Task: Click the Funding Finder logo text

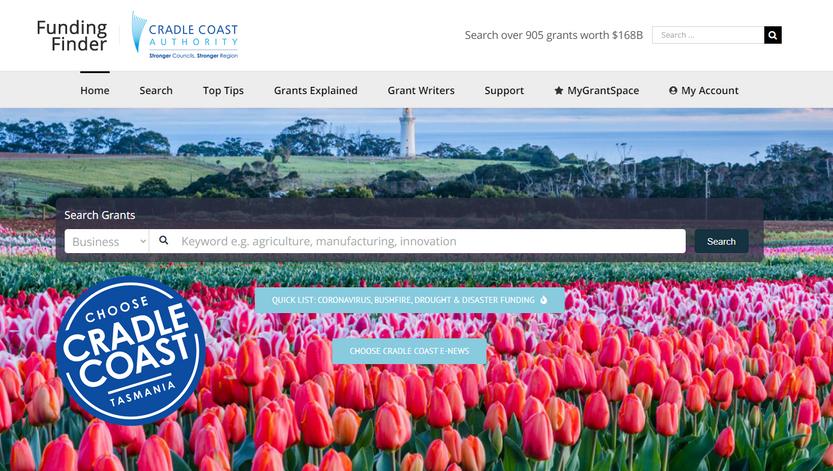Action: pos(72,36)
